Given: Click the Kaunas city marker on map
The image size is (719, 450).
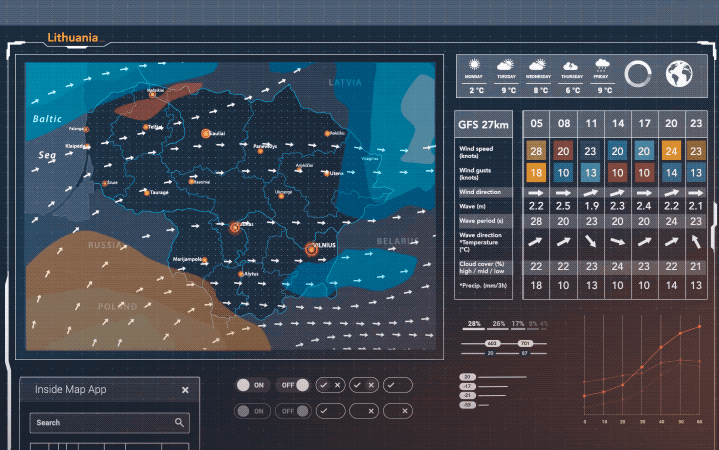Looking at the screenshot, I should pyautogui.click(x=235, y=227).
